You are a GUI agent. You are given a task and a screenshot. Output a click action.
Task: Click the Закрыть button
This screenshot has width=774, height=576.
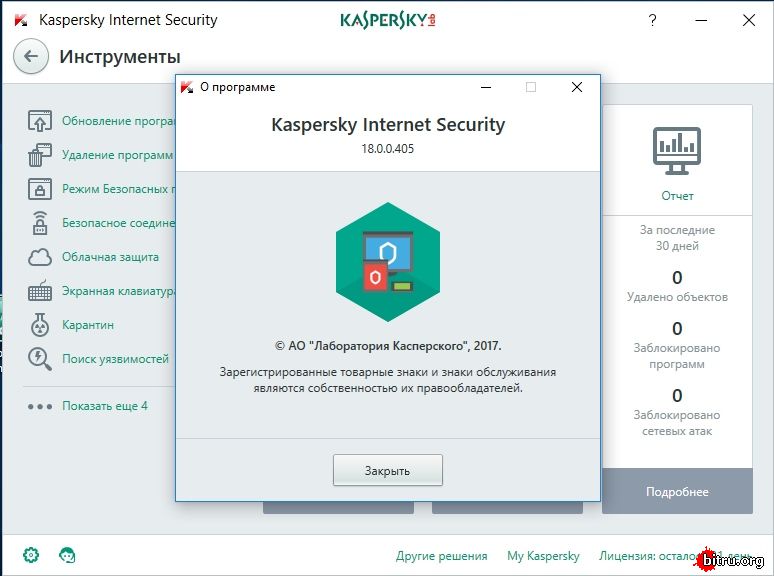tap(388, 470)
